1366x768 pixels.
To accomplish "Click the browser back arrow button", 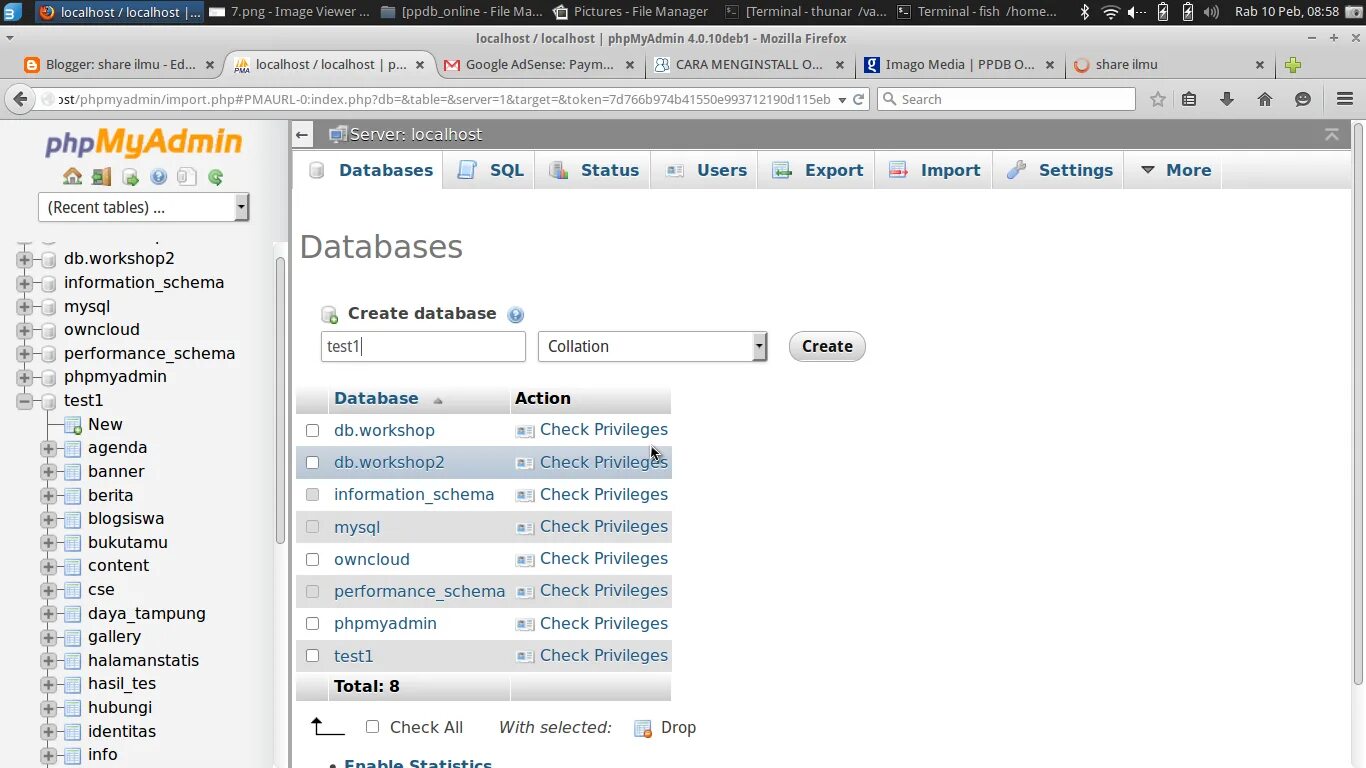I will [20, 99].
